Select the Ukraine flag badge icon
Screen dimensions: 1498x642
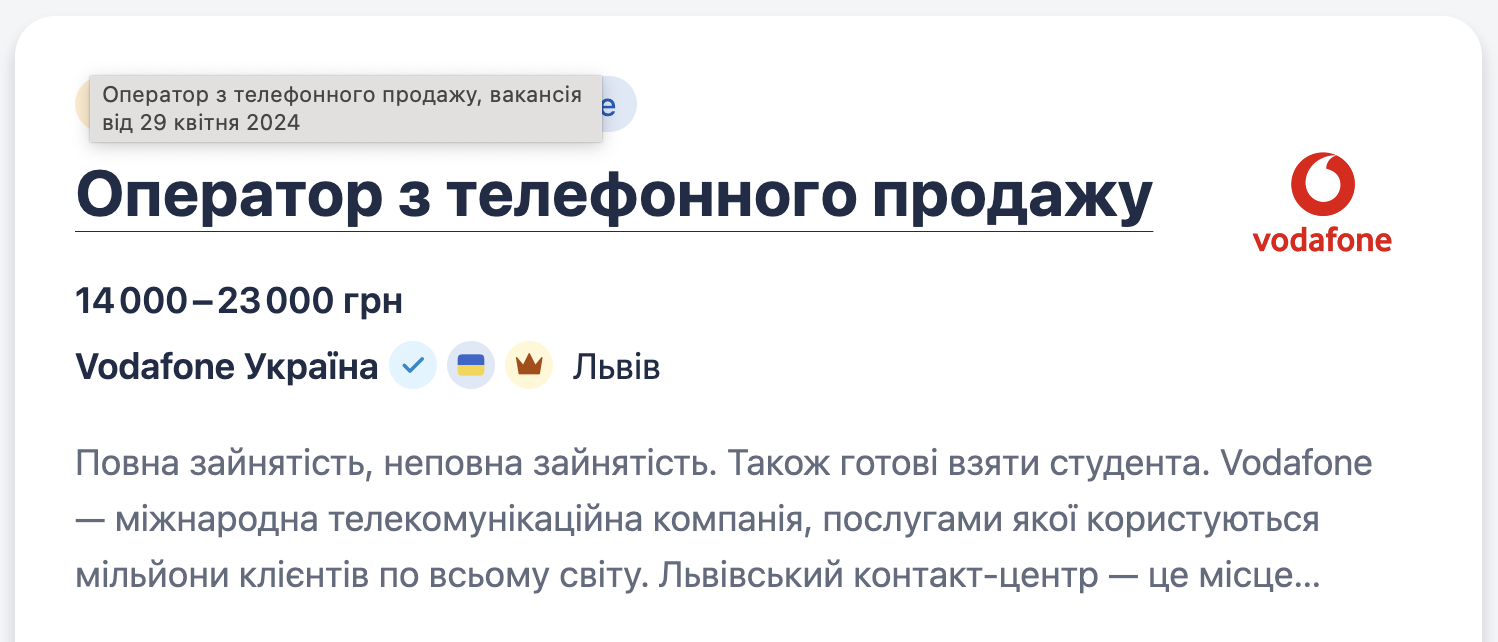[470, 366]
